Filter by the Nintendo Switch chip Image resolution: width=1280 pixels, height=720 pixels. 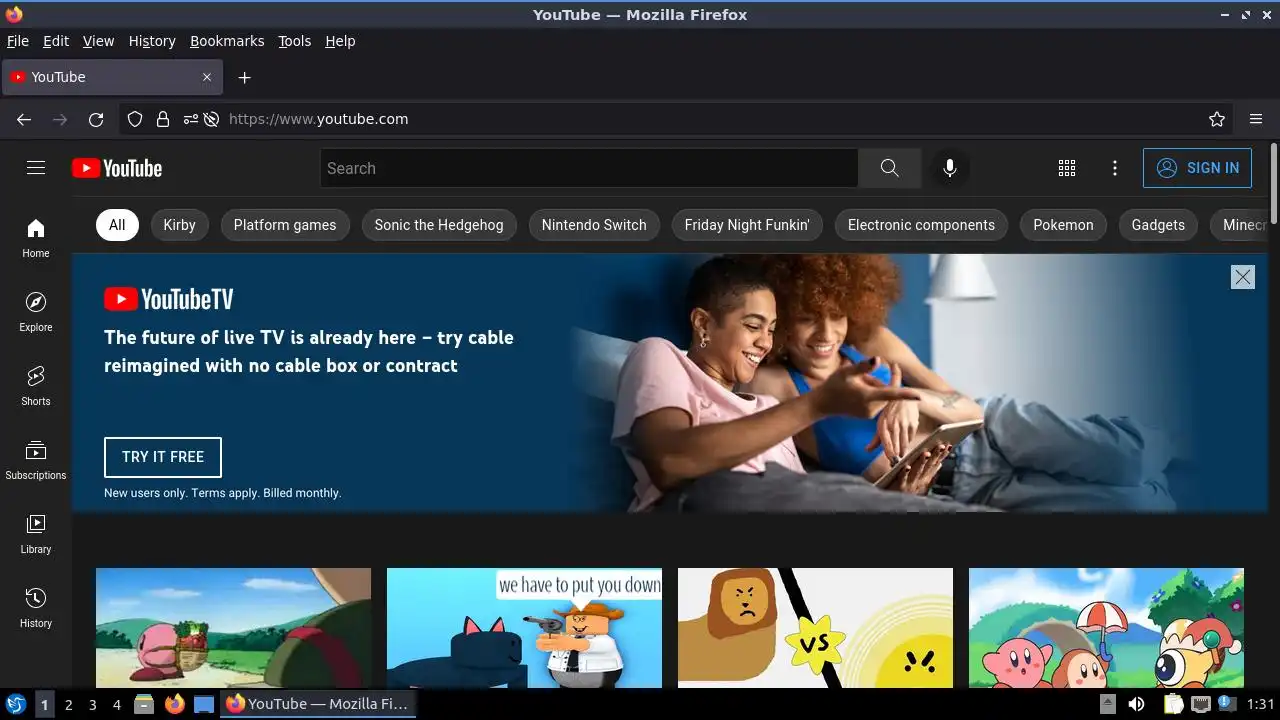click(x=594, y=225)
